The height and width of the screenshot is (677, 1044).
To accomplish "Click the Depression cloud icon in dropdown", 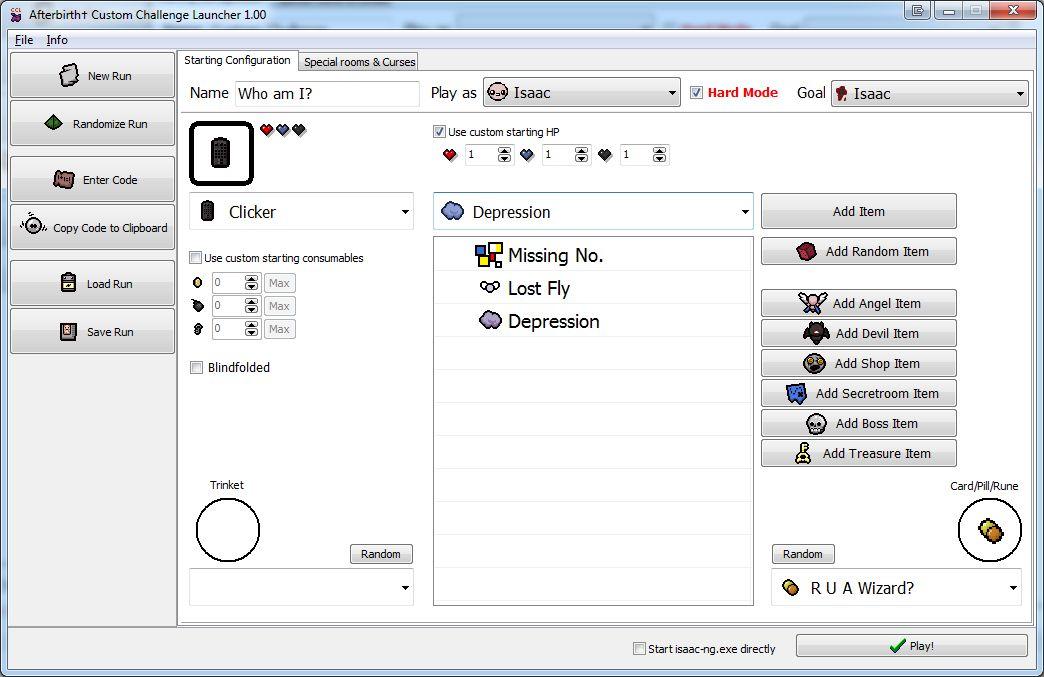I will (453, 211).
